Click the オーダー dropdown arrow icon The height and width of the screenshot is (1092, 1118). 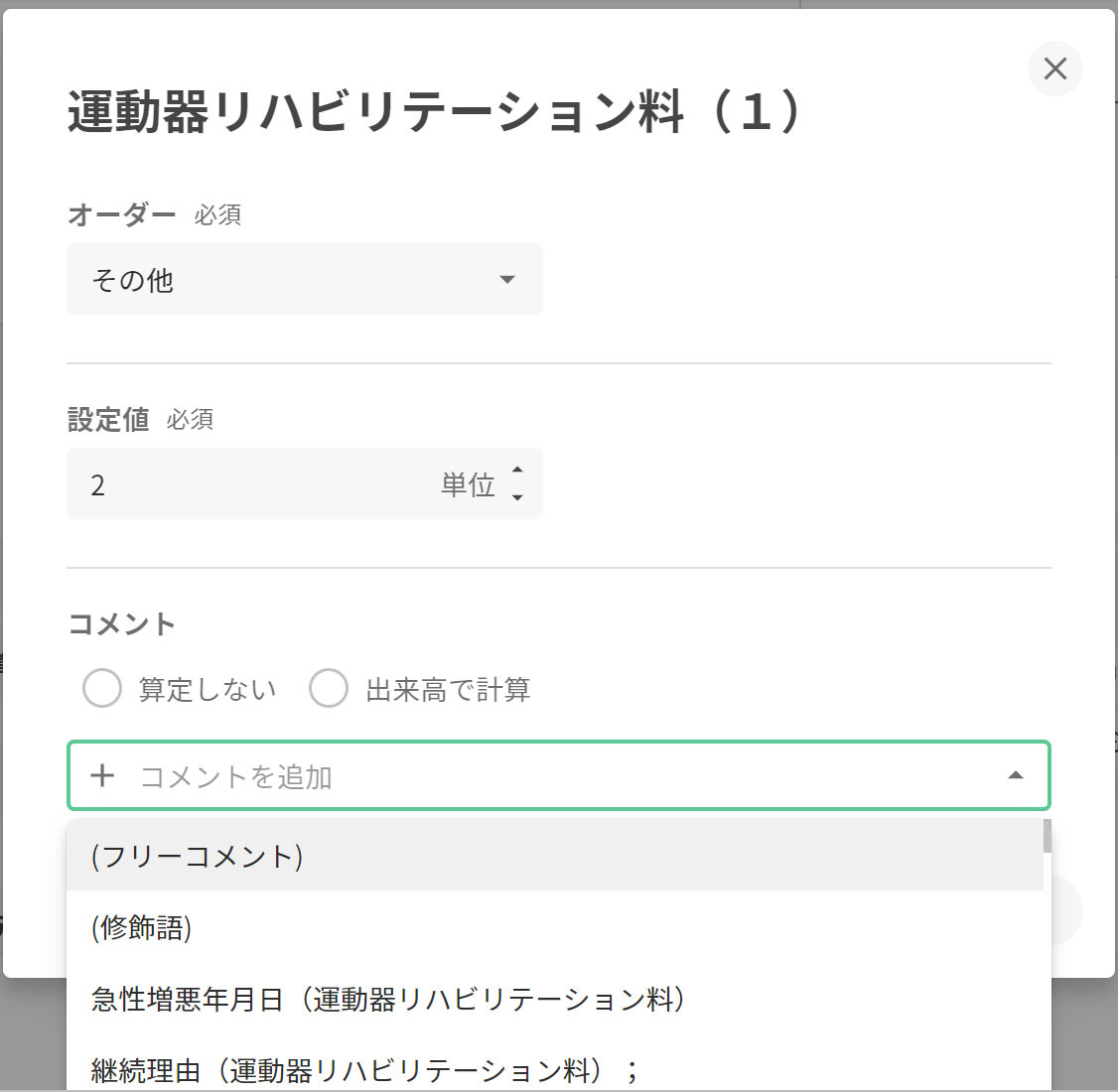tap(507, 280)
